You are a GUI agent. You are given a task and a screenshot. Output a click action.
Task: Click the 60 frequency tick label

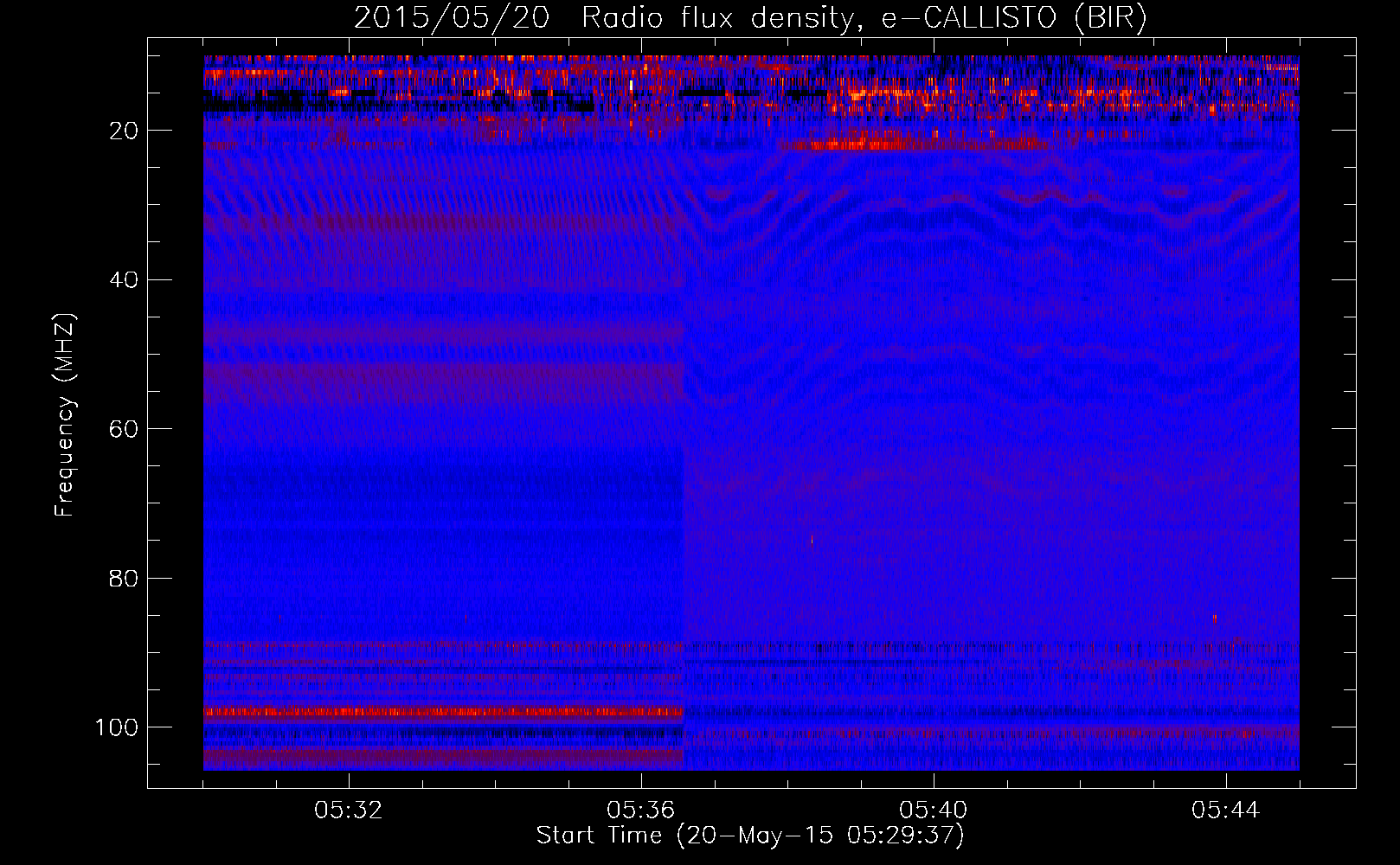tap(125, 429)
